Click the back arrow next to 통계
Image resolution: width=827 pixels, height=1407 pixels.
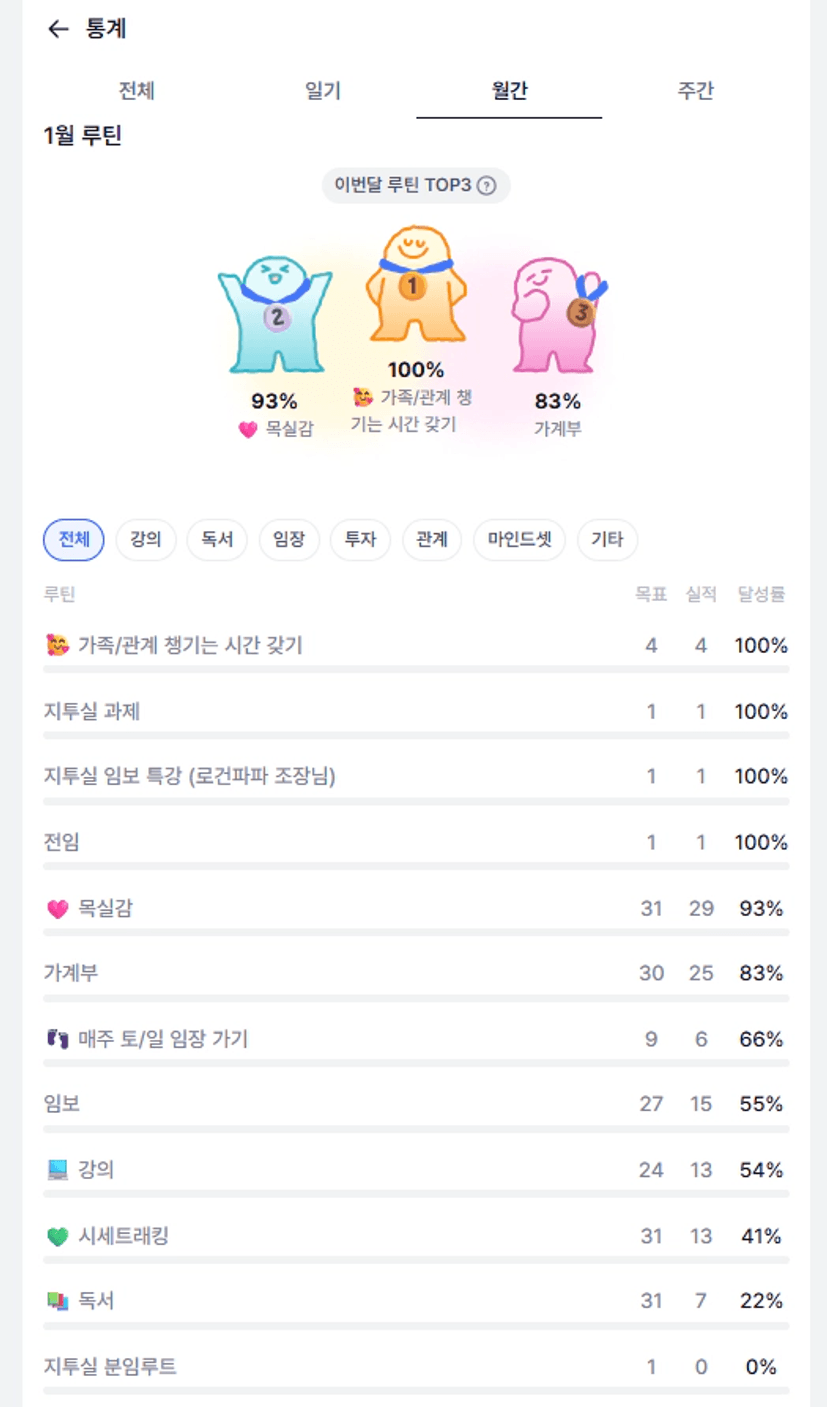(x=58, y=29)
